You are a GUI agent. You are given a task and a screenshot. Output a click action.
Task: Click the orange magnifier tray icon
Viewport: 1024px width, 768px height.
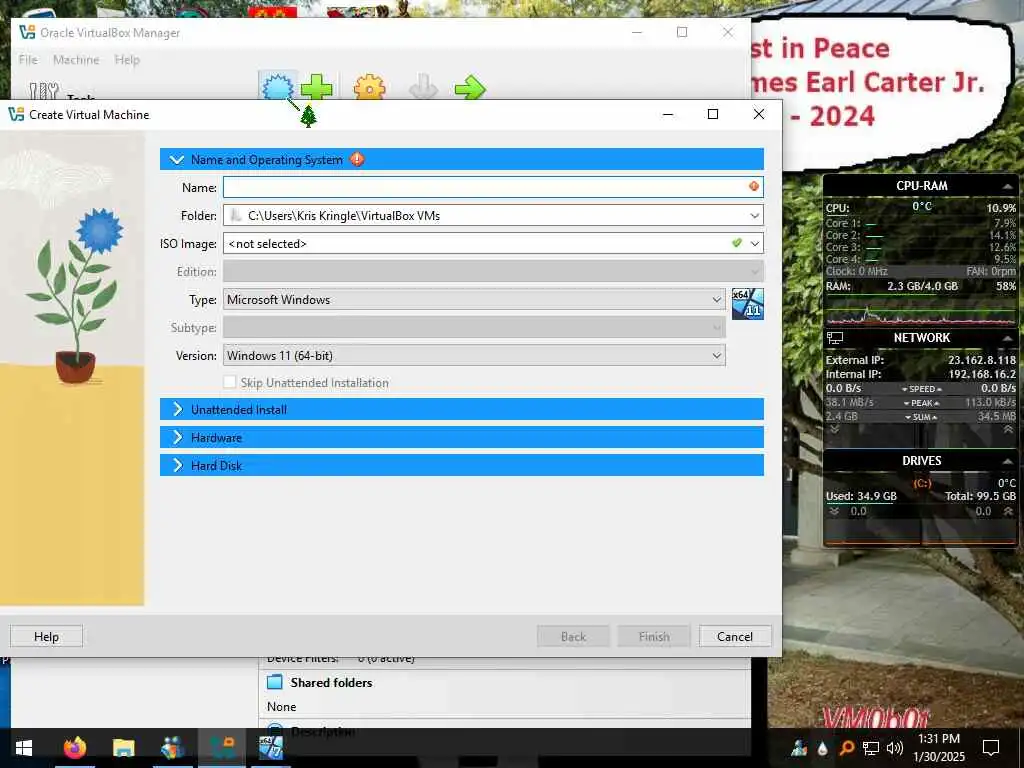(846, 748)
